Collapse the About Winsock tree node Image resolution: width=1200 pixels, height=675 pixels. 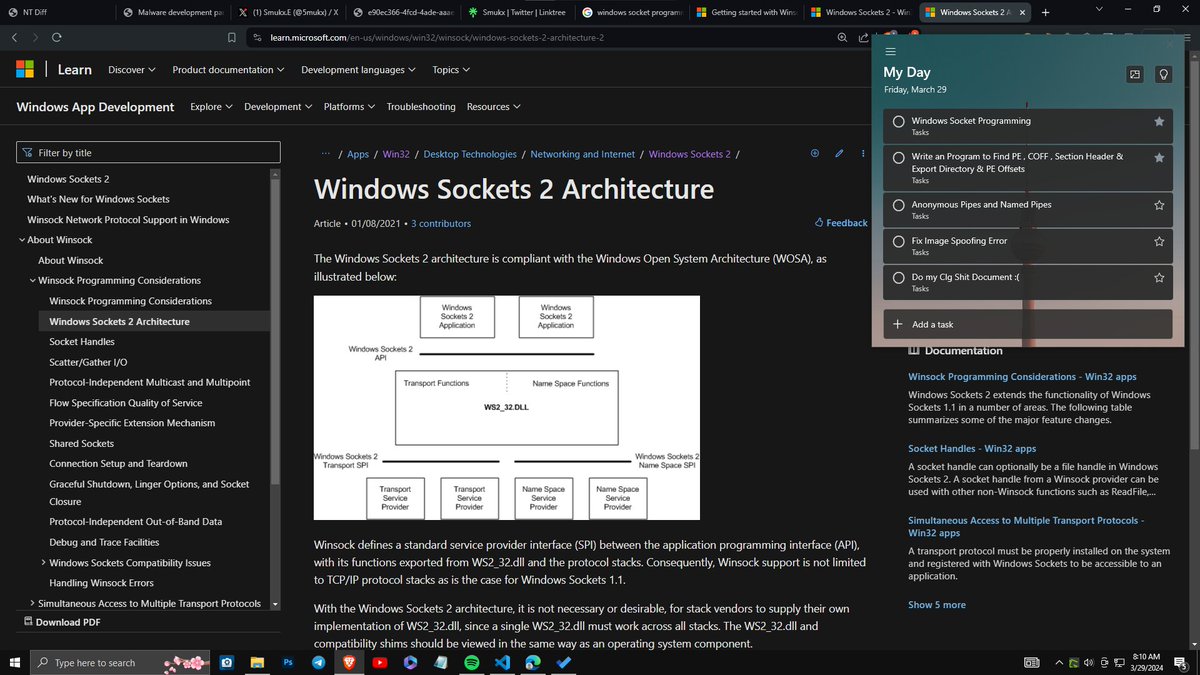pos(22,240)
